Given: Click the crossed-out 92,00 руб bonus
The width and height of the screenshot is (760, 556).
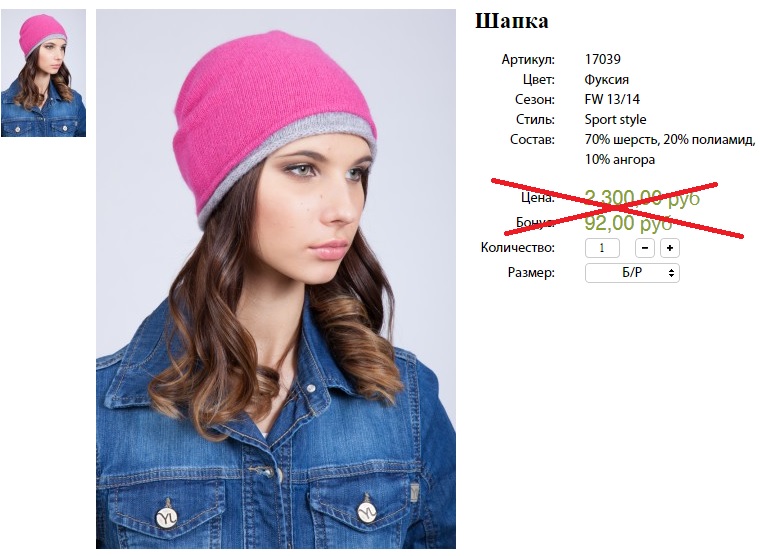Looking at the screenshot, I should pos(628,222).
